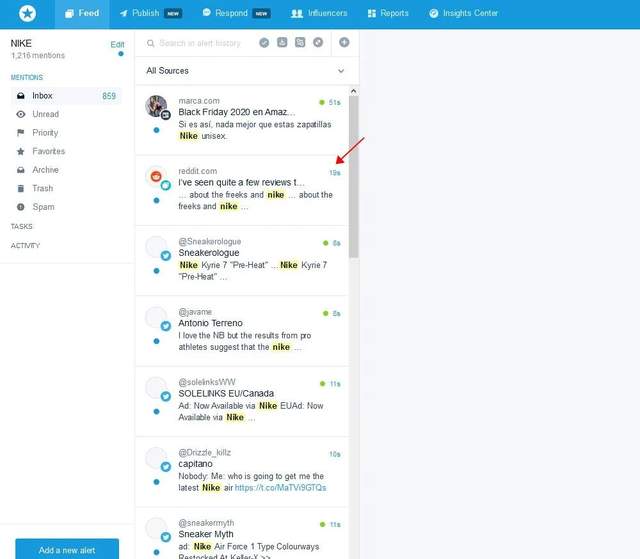The image size is (640, 559).
Task: Click Twitter badge on capitano mention
Action: click(x=166, y=467)
